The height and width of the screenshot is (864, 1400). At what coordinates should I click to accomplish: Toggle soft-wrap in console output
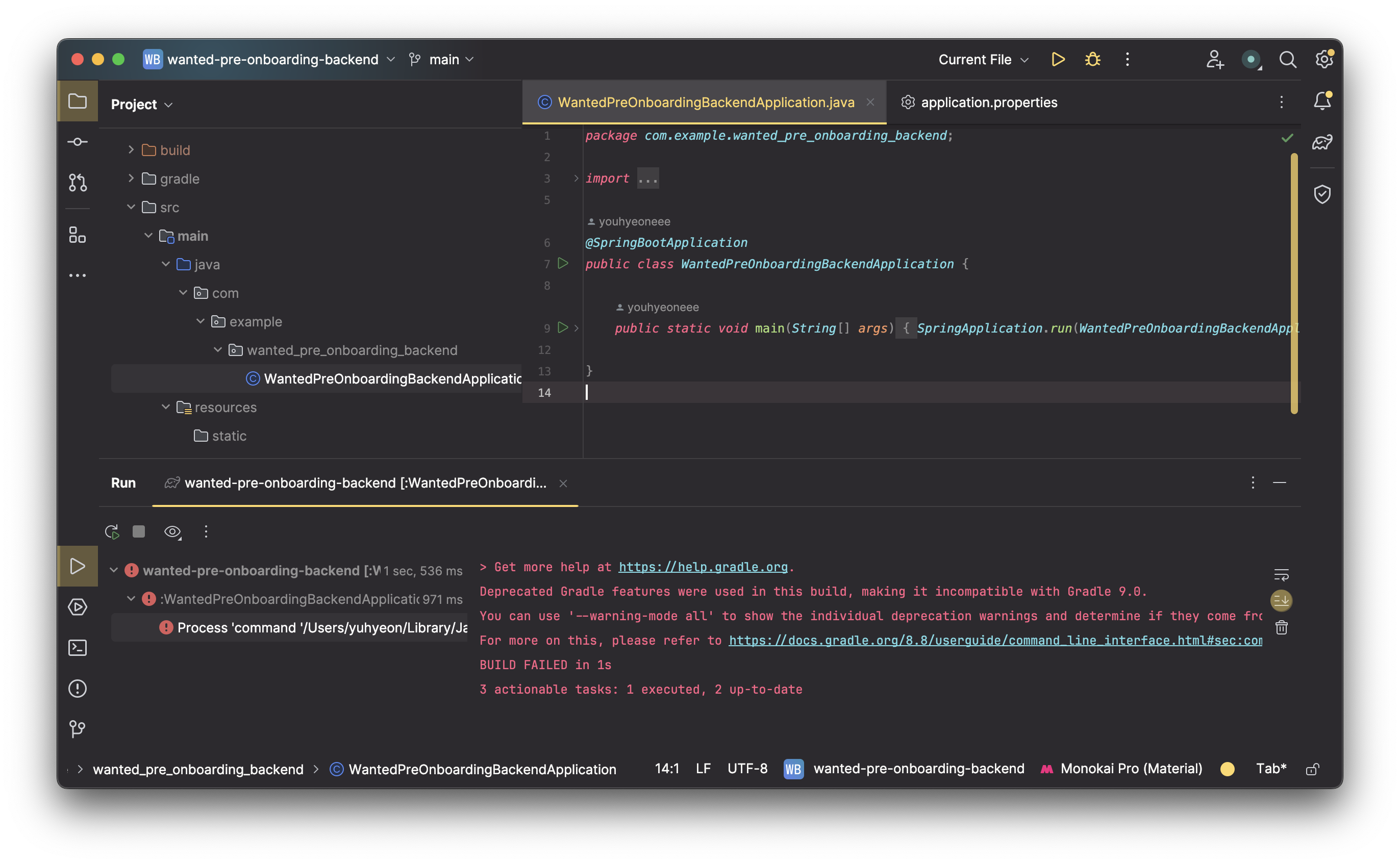(1281, 574)
